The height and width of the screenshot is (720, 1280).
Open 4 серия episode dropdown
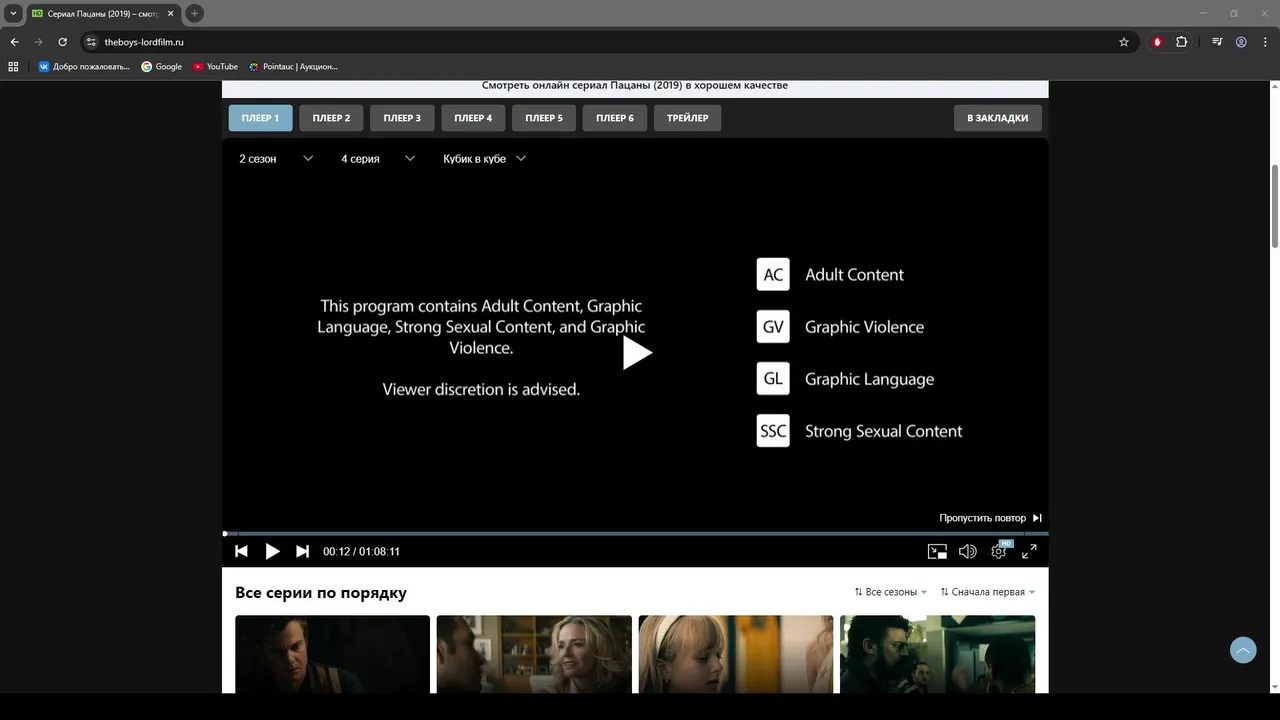pyautogui.click(x=378, y=159)
